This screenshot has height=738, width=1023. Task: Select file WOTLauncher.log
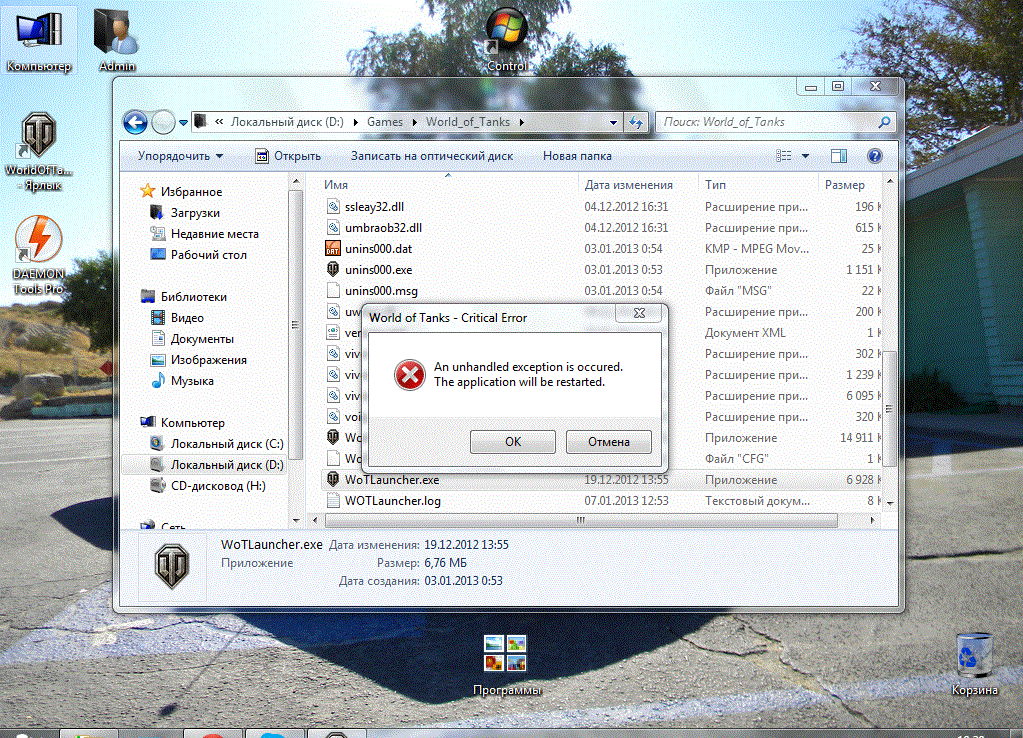pyautogui.click(x=392, y=500)
